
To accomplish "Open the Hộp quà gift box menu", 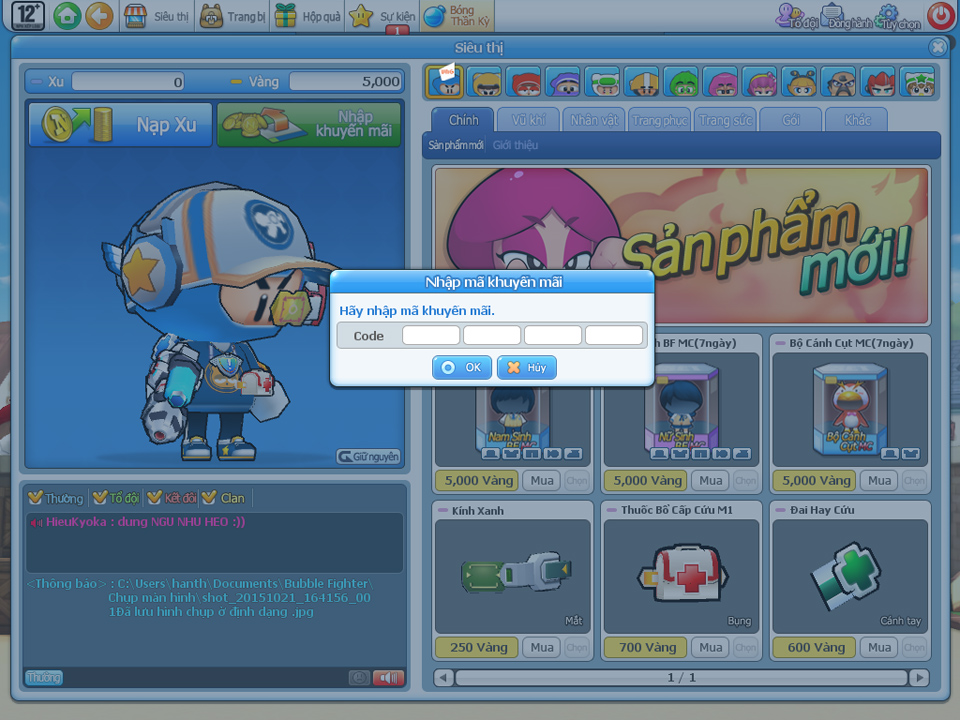I will [x=307, y=17].
